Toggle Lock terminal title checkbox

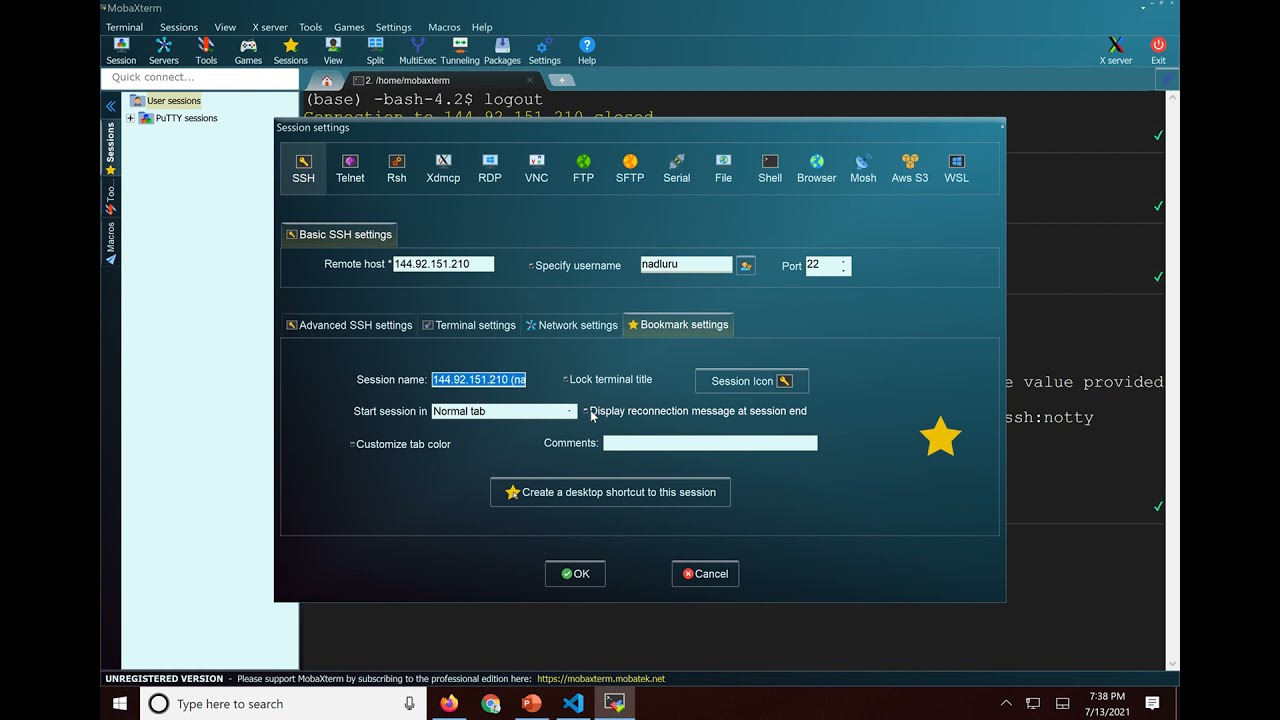pos(565,380)
